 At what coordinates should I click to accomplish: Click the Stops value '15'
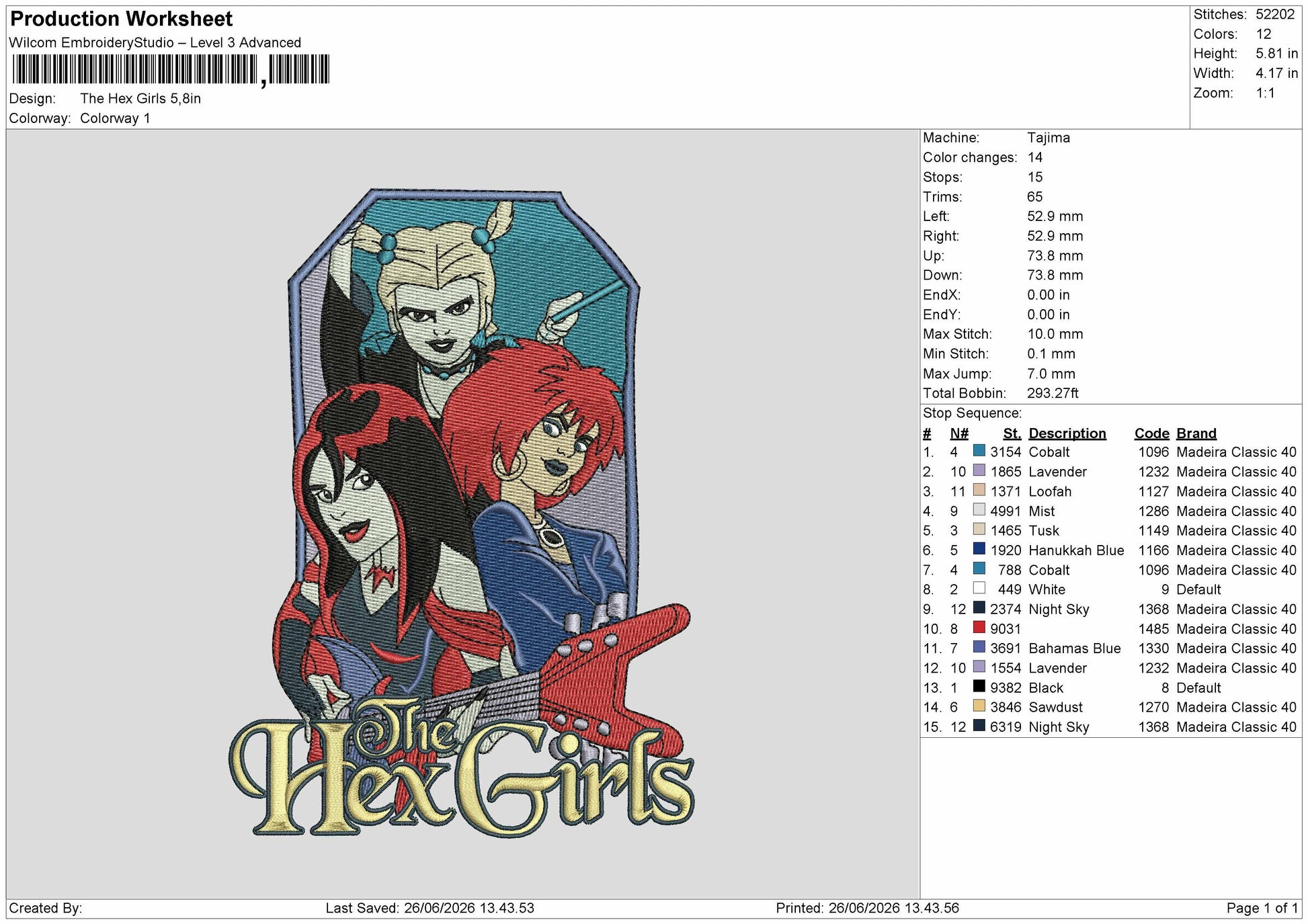coord(1035,177)
